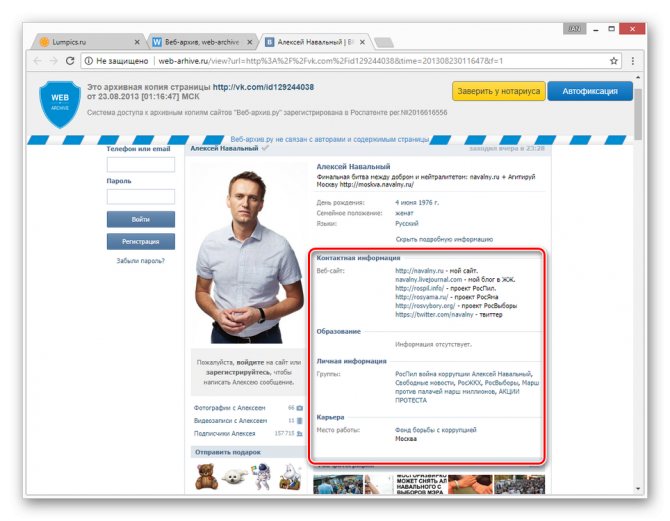
Task: Reload the page with refresh icon
Action: pyautogui.click(x=70, y=61)
